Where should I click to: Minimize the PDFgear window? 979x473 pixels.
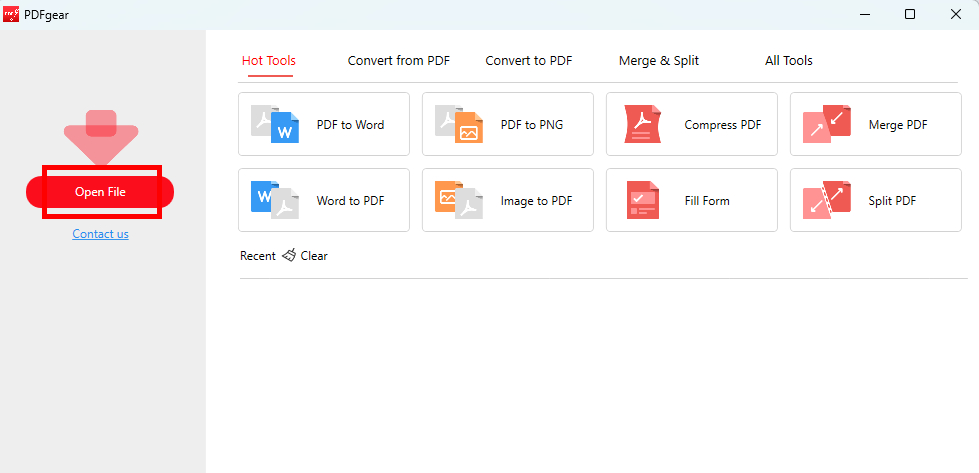[865, 14]
